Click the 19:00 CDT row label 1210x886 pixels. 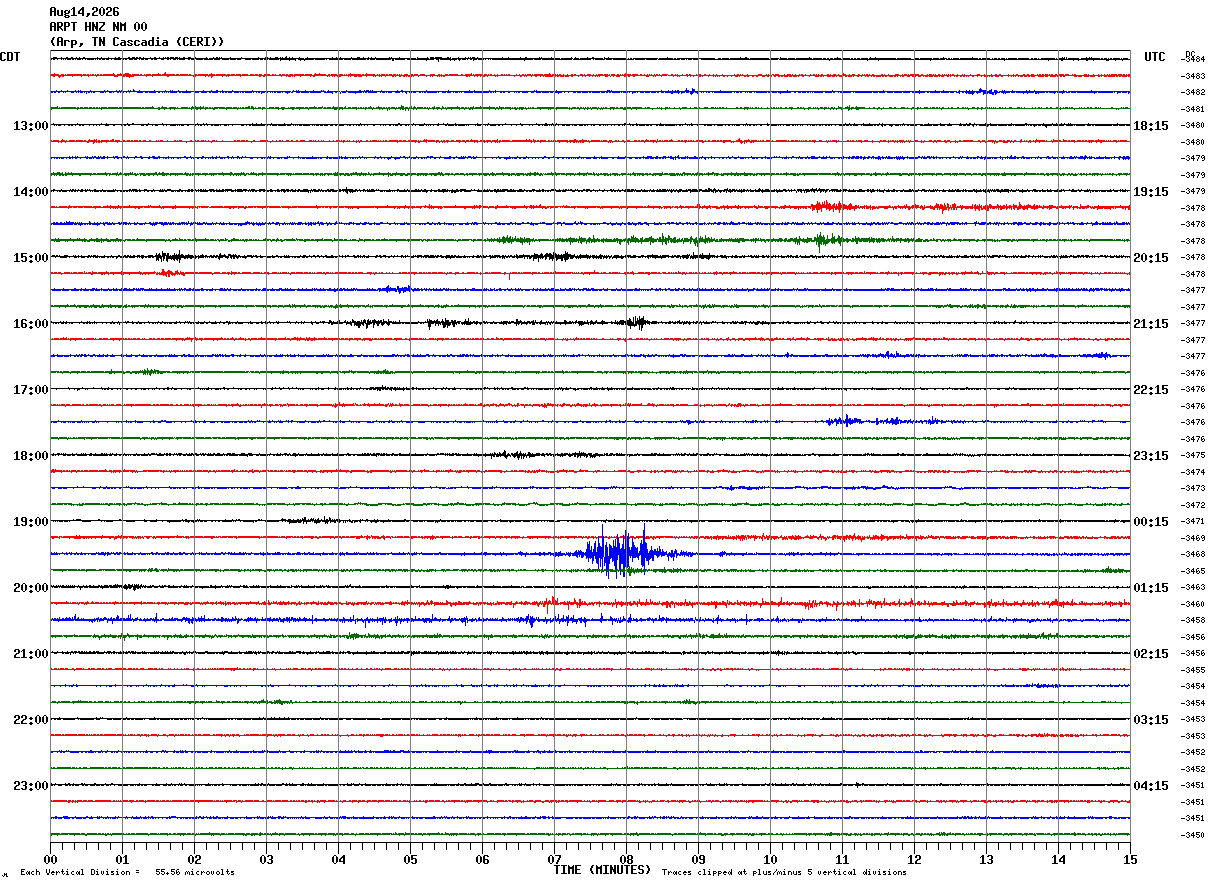30,522
